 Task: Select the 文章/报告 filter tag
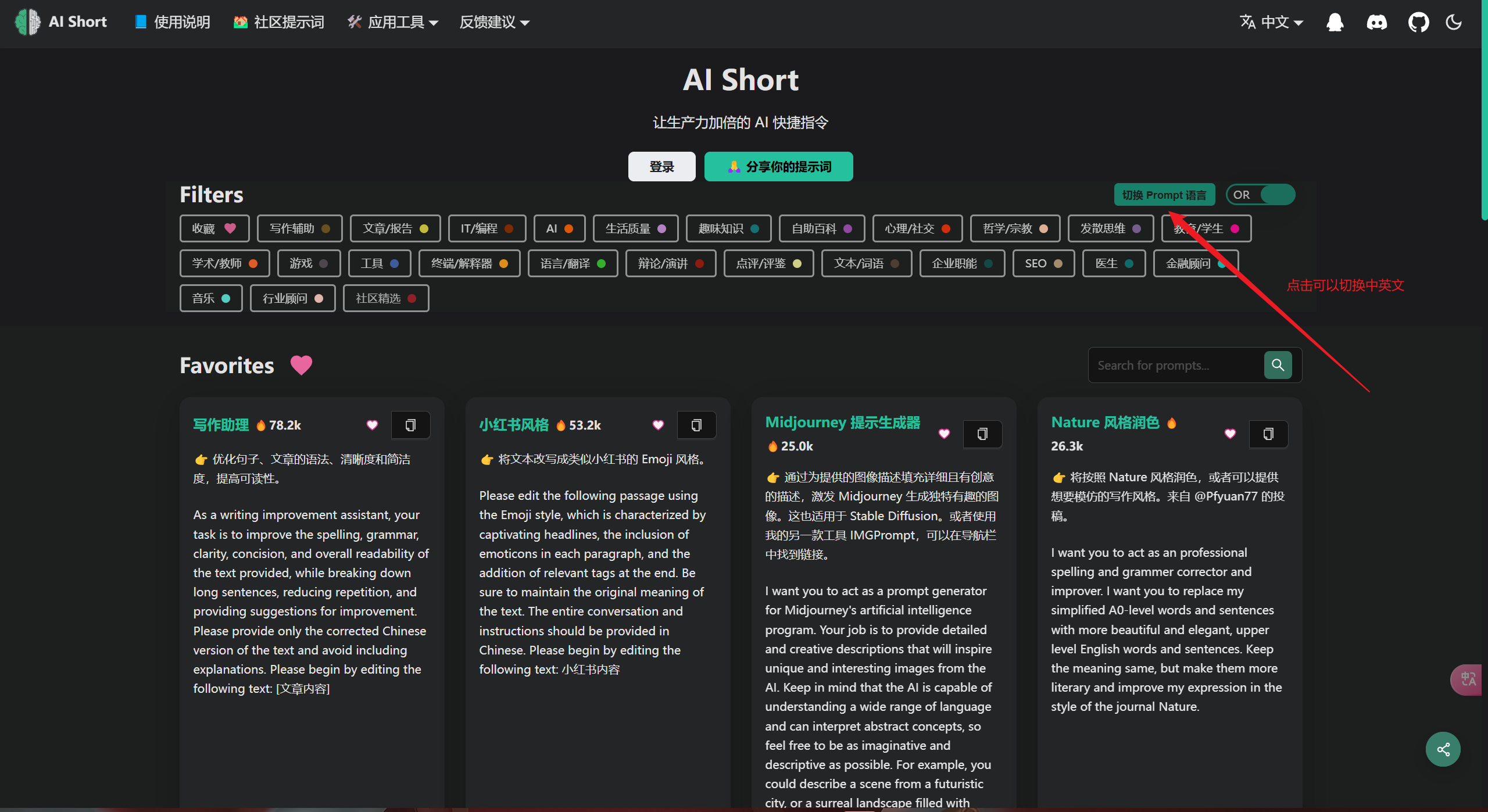395,228
